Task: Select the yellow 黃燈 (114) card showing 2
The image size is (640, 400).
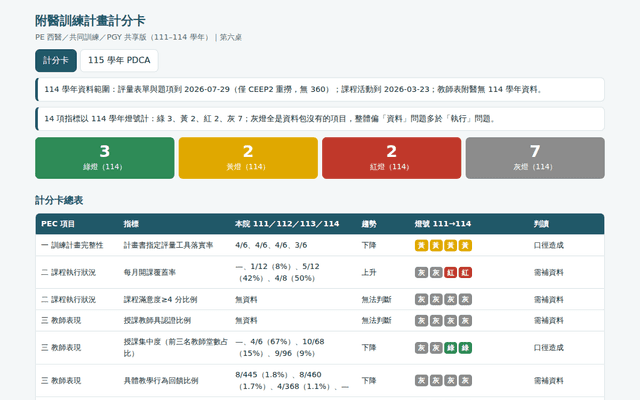Action: (248, 158)
